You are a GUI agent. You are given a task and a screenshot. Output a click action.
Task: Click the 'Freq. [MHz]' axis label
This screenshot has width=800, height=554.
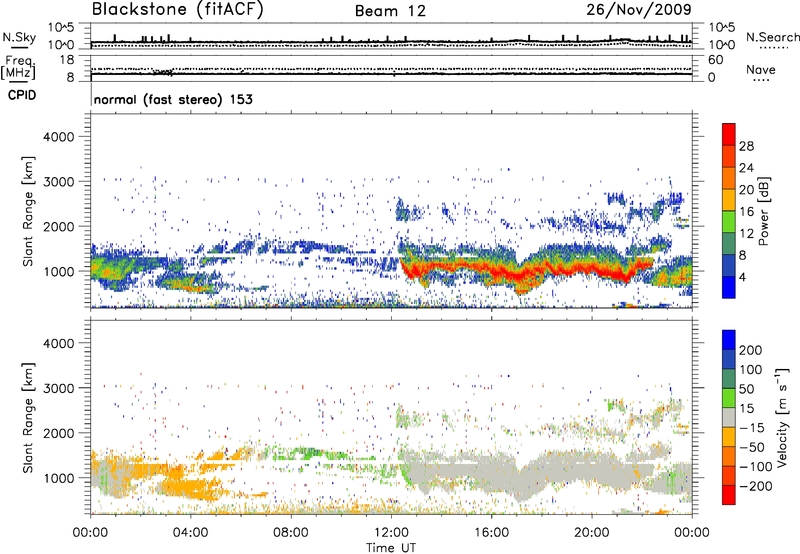click(18, 68)
